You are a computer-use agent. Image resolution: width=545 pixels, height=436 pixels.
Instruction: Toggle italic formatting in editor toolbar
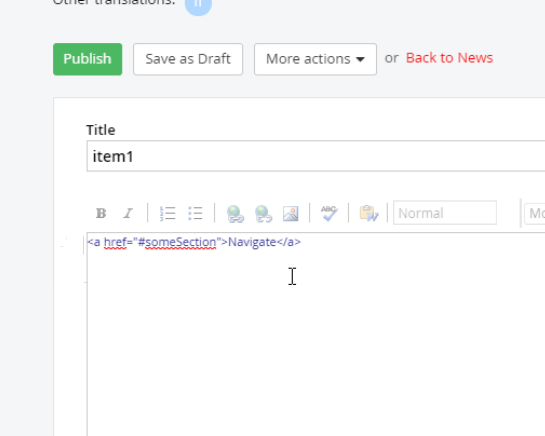[128, 213]
